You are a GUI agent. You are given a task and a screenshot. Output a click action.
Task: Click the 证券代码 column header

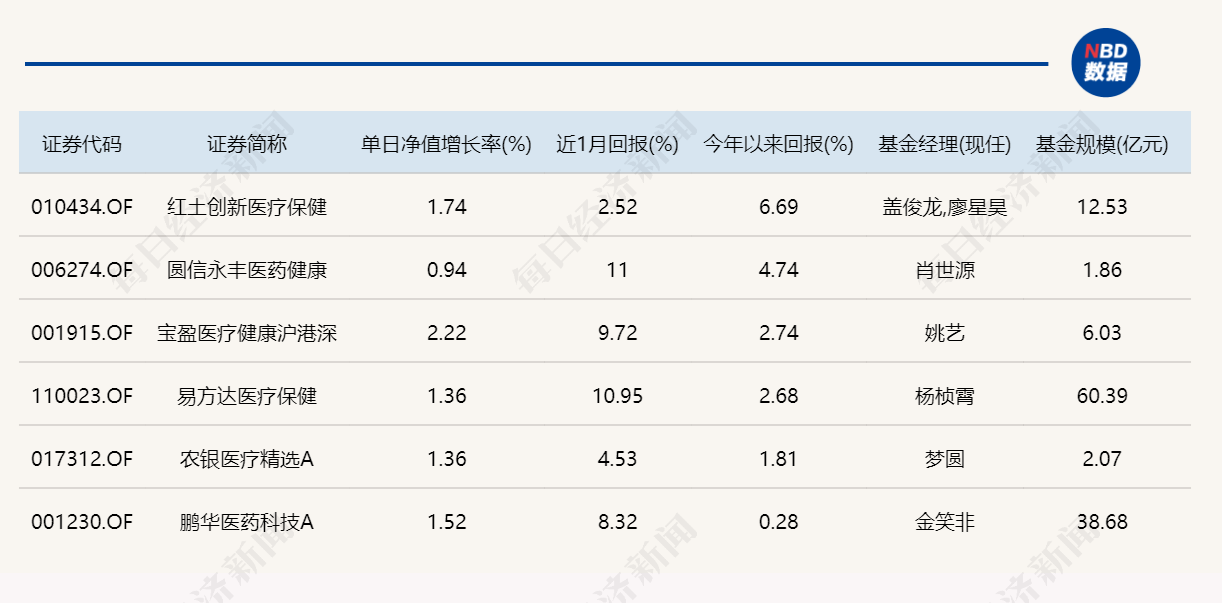(x=82, y=144)
